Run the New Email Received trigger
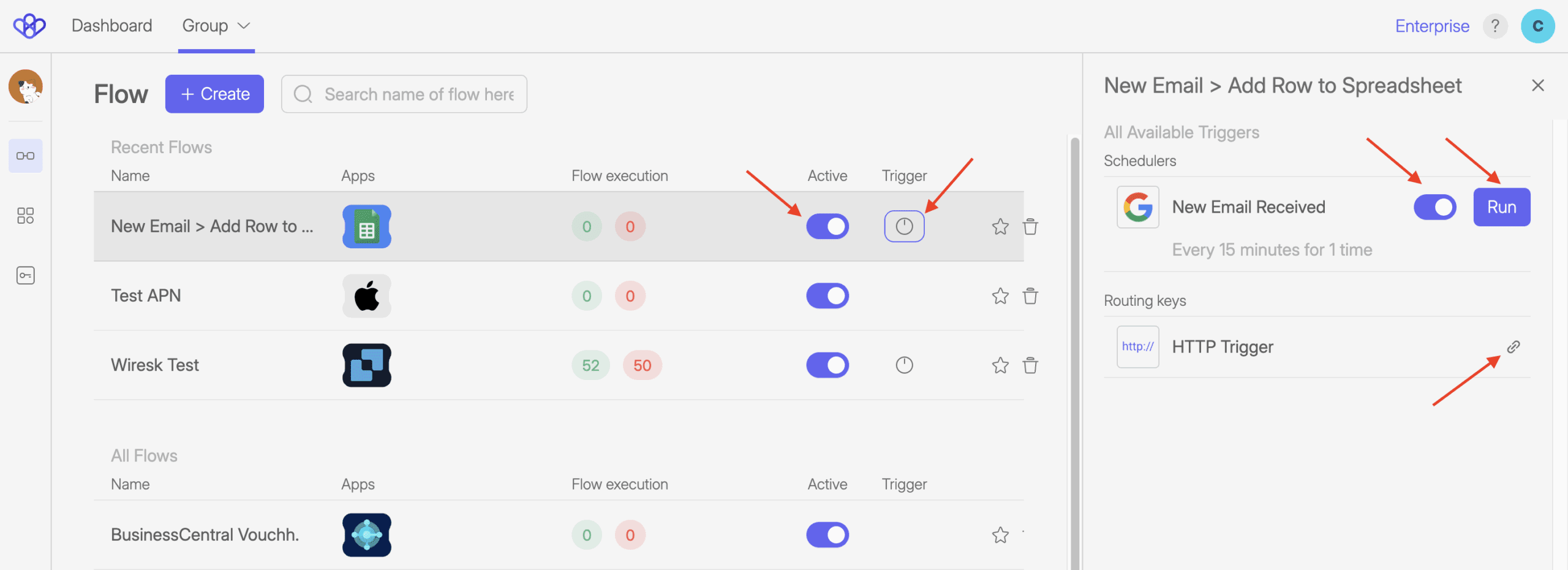The width and height of the screenshot is (1568, 570). pyautogui.click(x=1501, y=207)
